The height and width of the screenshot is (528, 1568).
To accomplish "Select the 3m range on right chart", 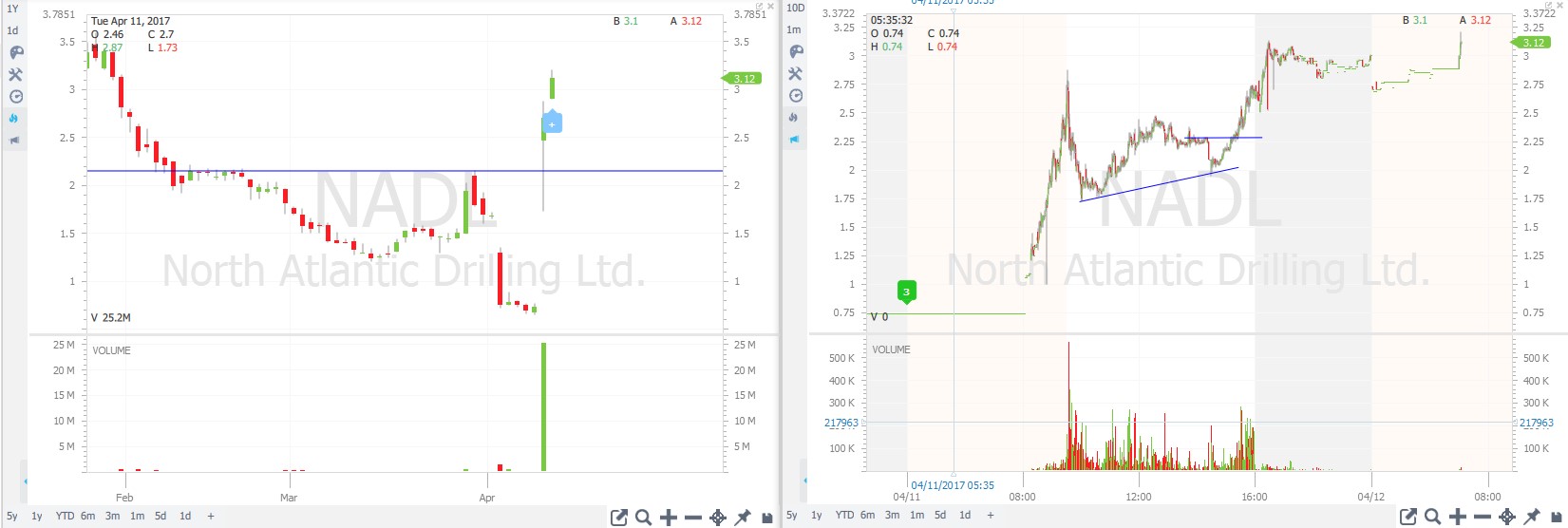I will click(x=892, y=515).
